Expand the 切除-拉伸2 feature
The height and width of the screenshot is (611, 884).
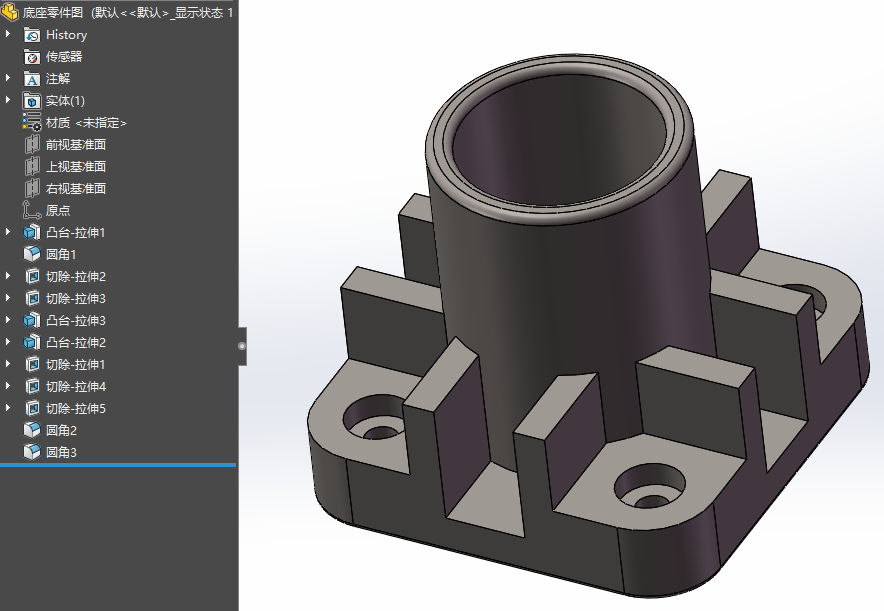click(8, 276)
